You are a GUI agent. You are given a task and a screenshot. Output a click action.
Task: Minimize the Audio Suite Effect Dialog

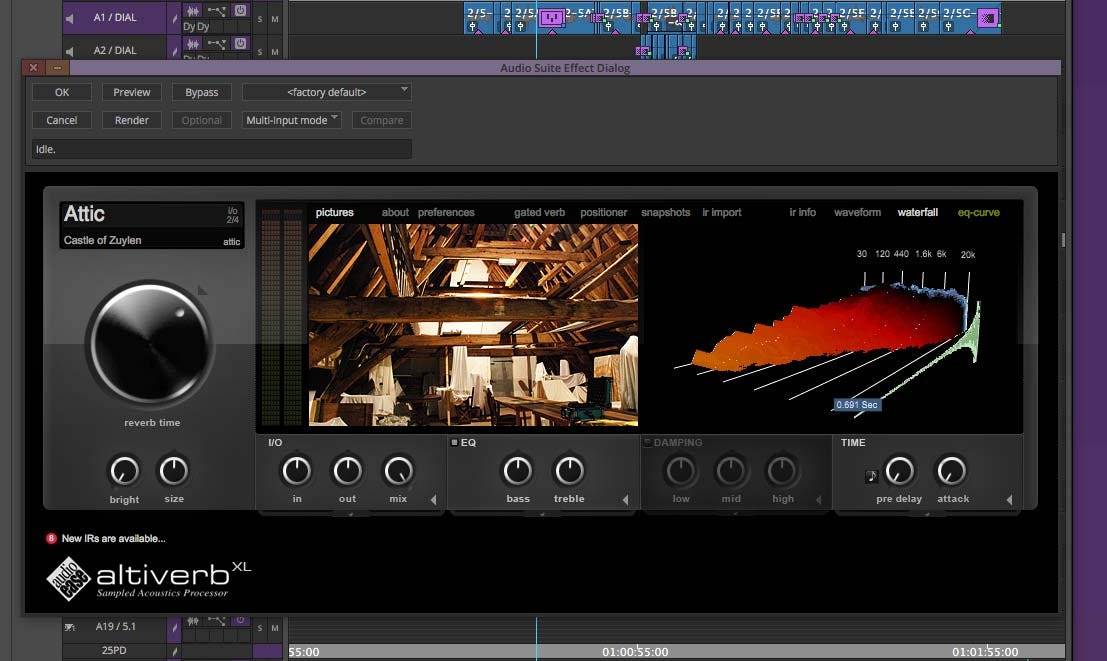click(x=57, y=68)
